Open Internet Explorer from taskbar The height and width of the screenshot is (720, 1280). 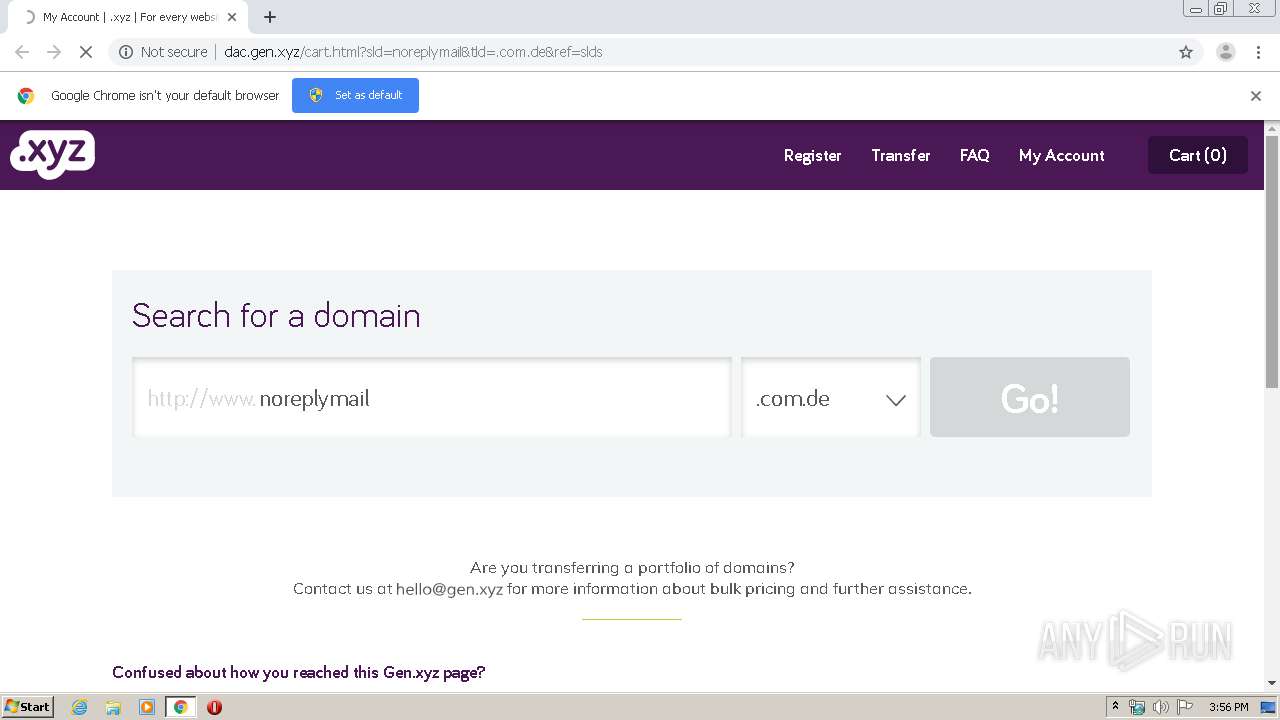[x=80, y=707]
